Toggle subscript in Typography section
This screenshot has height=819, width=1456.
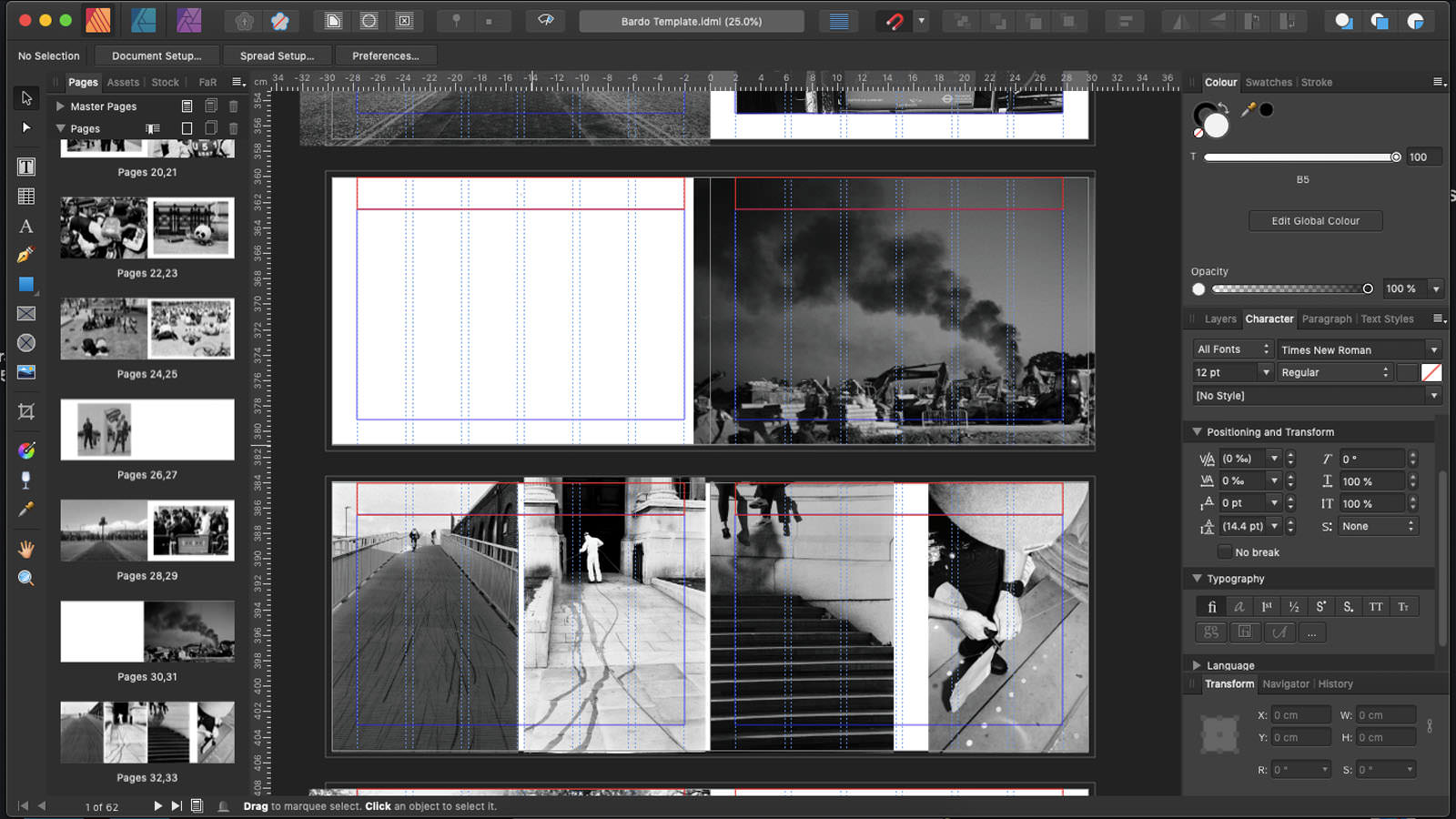point(1349,607)
